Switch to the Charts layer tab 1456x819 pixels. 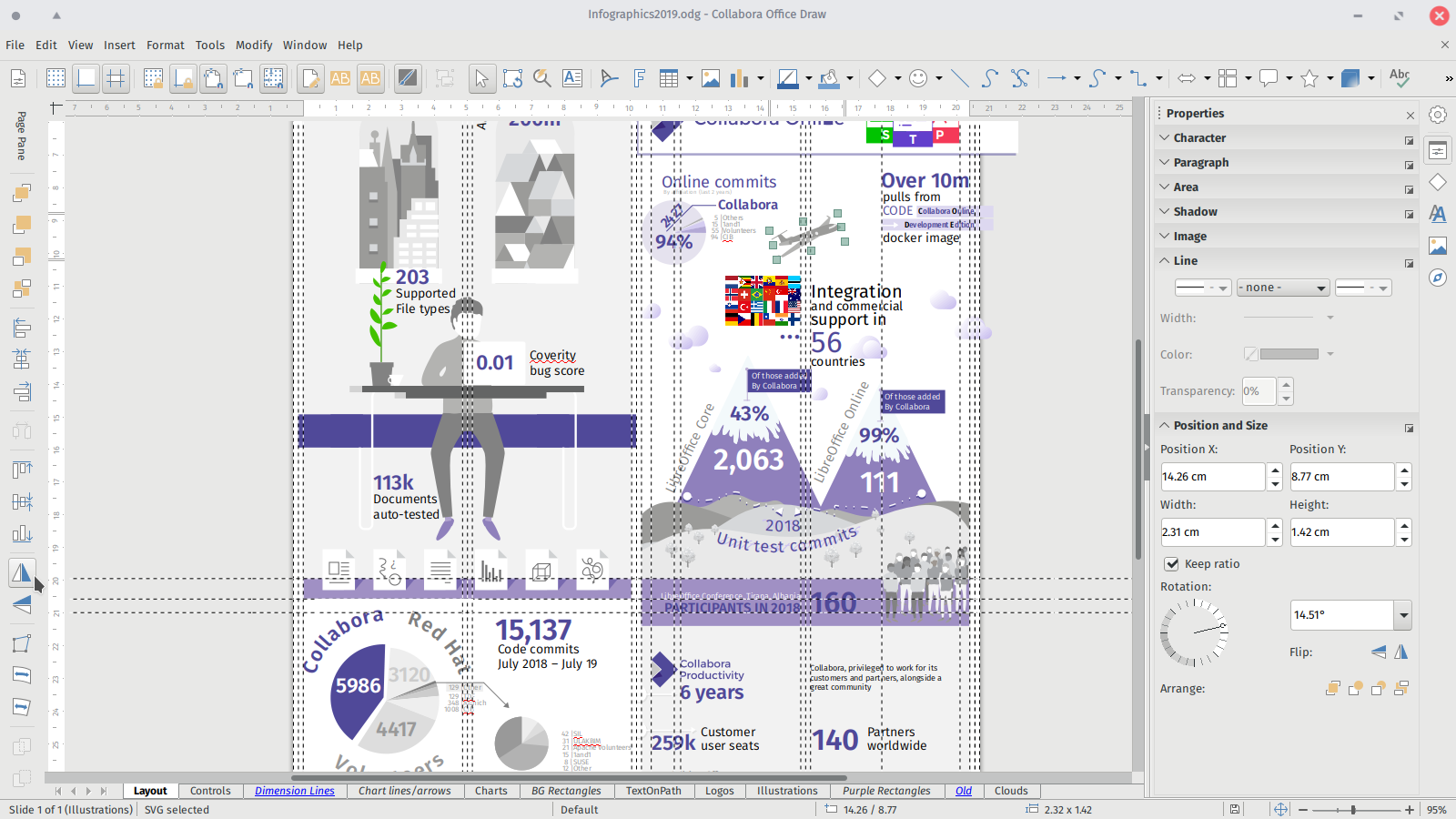click(x=490, y=791)
